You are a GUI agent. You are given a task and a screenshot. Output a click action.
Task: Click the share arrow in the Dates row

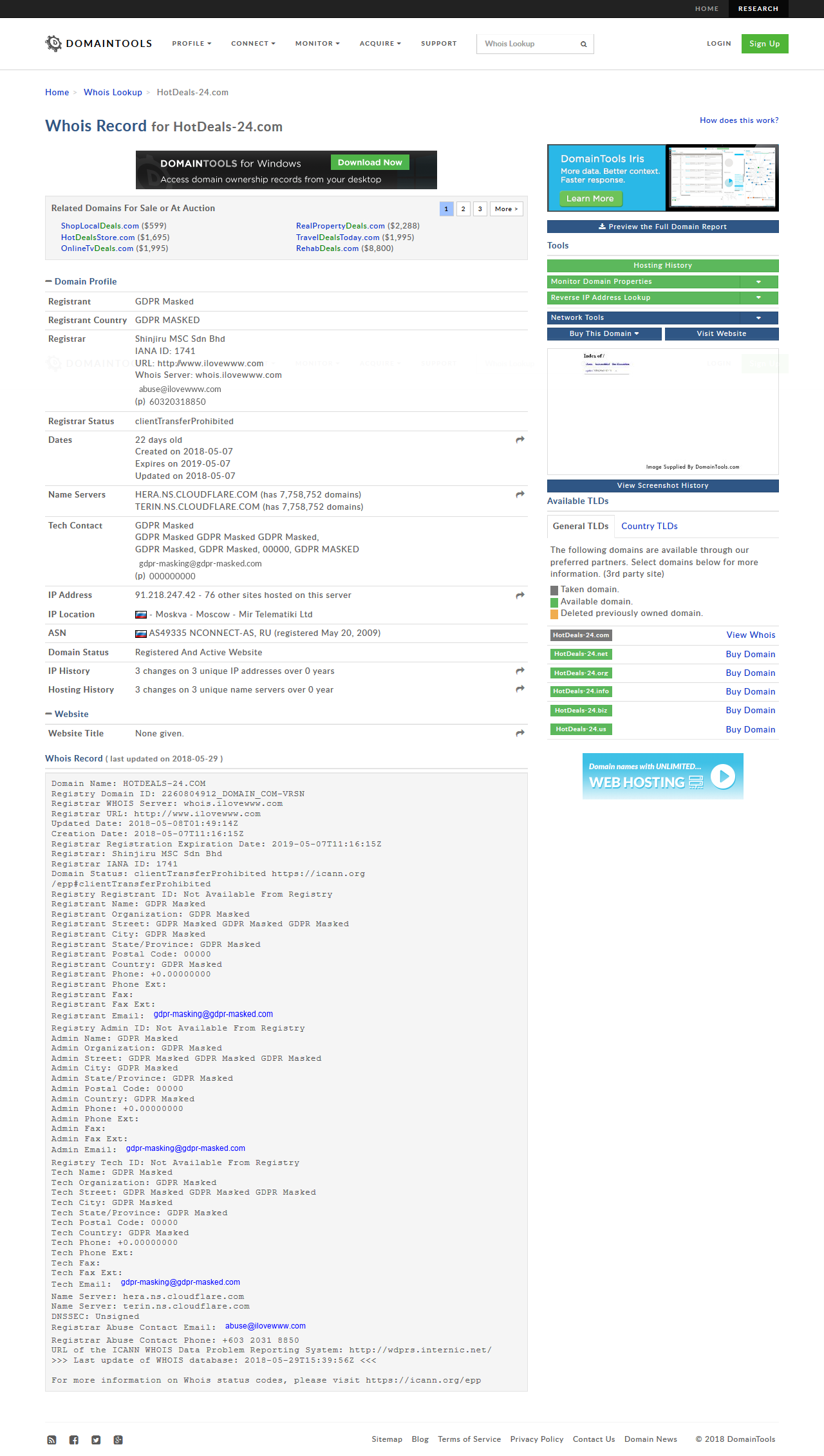[520, 440]
